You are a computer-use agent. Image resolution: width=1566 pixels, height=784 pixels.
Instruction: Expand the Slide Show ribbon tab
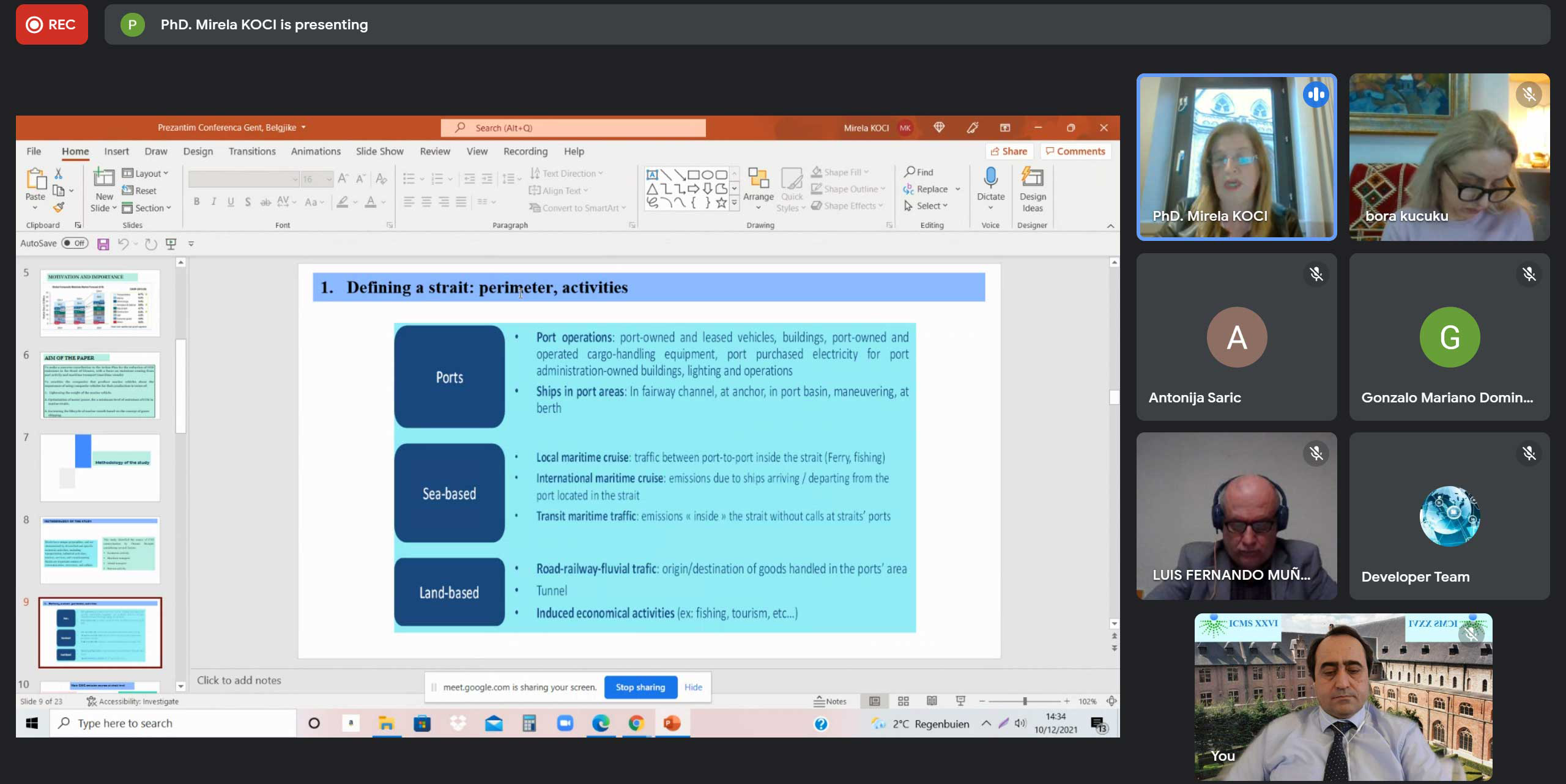[380, 151]
